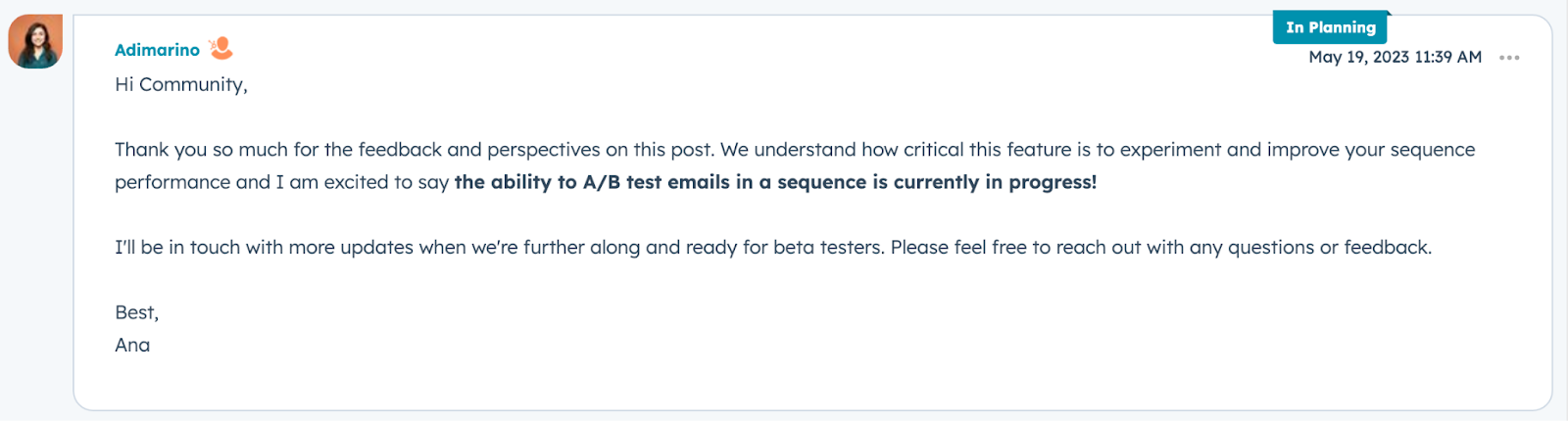The width and height of the screenshot is (1568, 421).
Task: Open Adimarino's profile picture avatar
Action: (35, 41)
